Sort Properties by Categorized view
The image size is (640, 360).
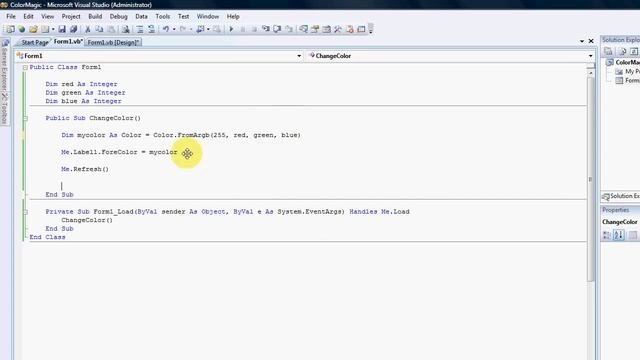pos(607,235)
